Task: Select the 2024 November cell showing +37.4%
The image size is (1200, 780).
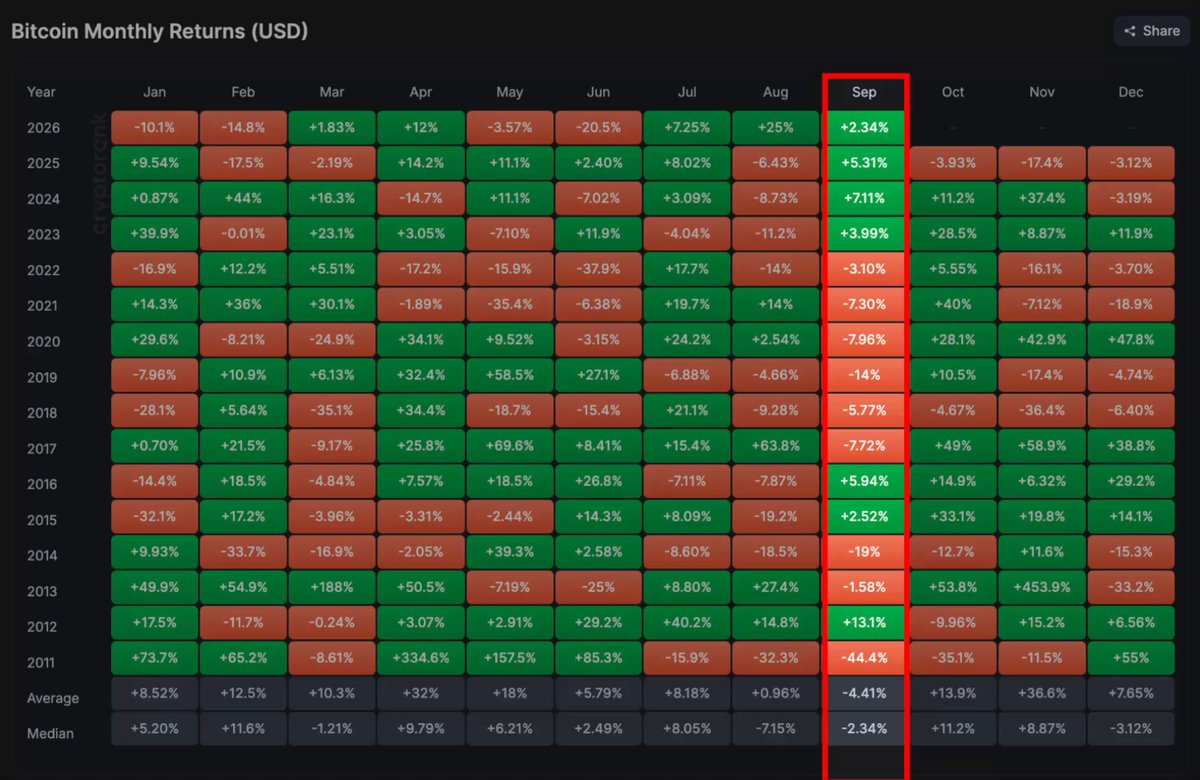Action: 1042,199
